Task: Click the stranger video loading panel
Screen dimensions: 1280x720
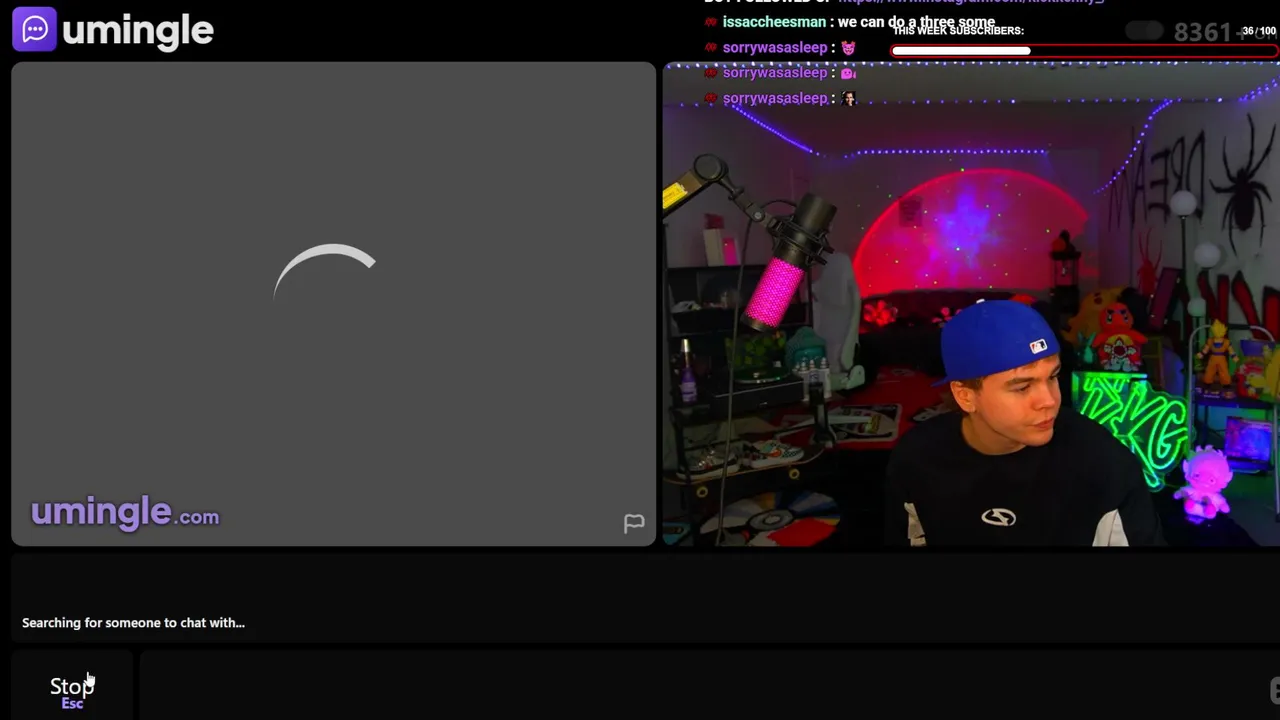Action: pyautogui.click(x=334, y=304)
